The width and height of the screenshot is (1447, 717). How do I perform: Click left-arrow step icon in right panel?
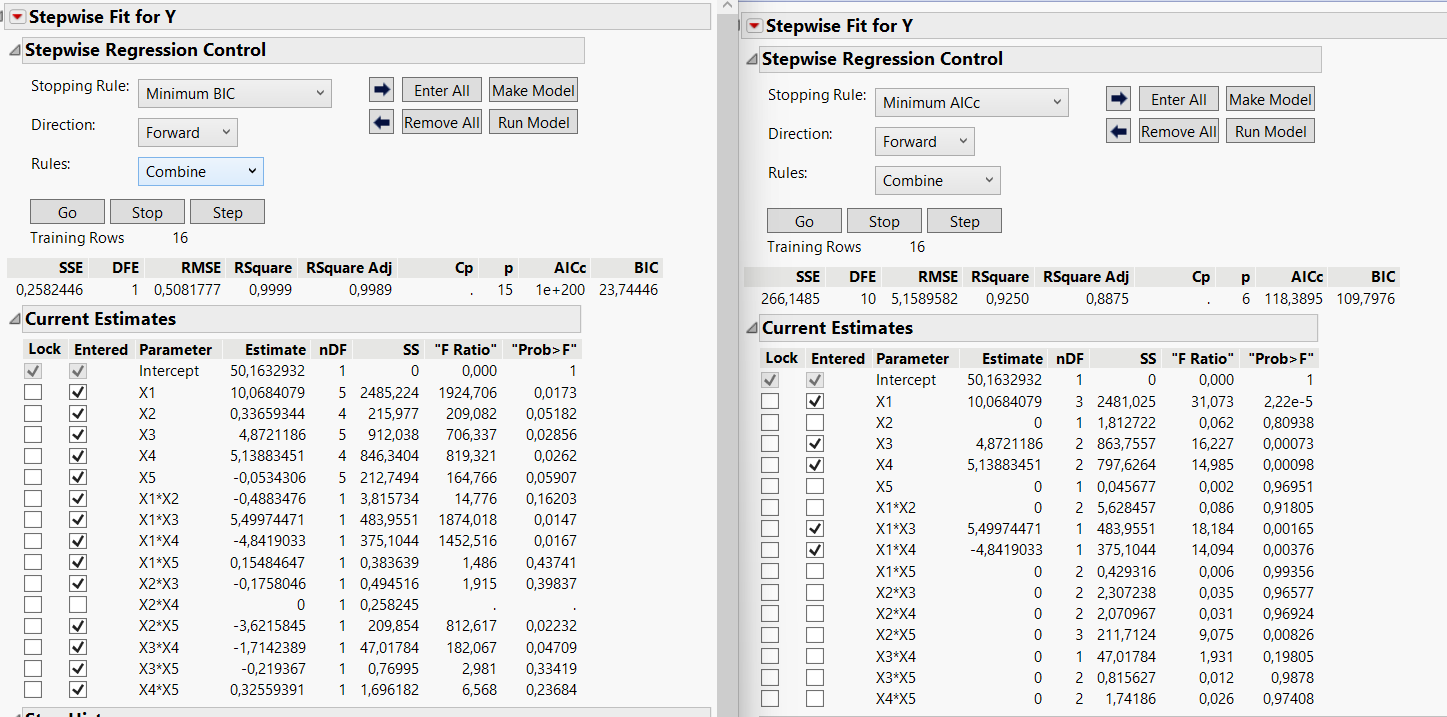point(1118,131)
